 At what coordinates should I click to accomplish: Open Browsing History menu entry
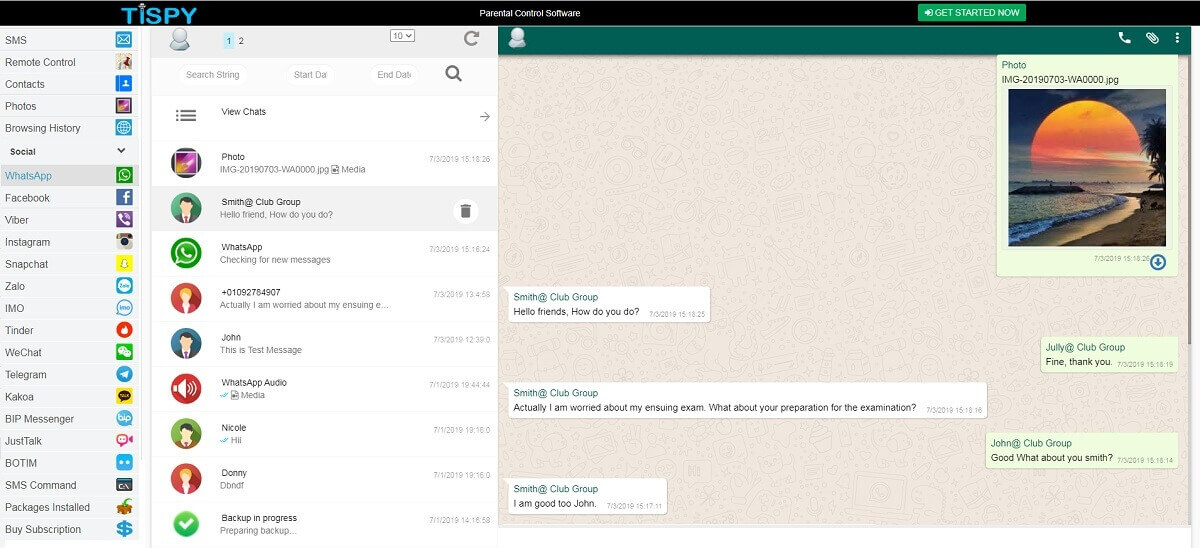click(x=68, y=128)
